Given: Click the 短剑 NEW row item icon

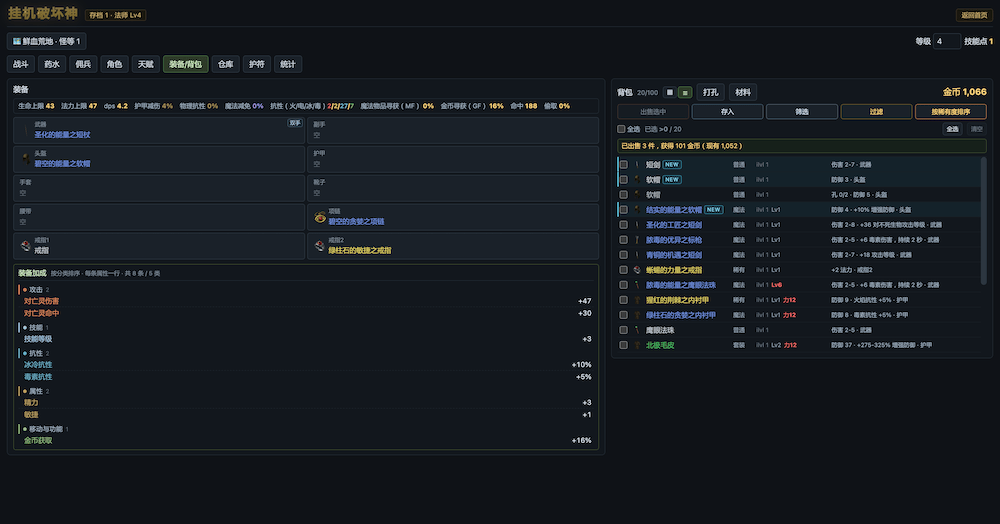Looking at the screenshot, I should tap(636, 164).
